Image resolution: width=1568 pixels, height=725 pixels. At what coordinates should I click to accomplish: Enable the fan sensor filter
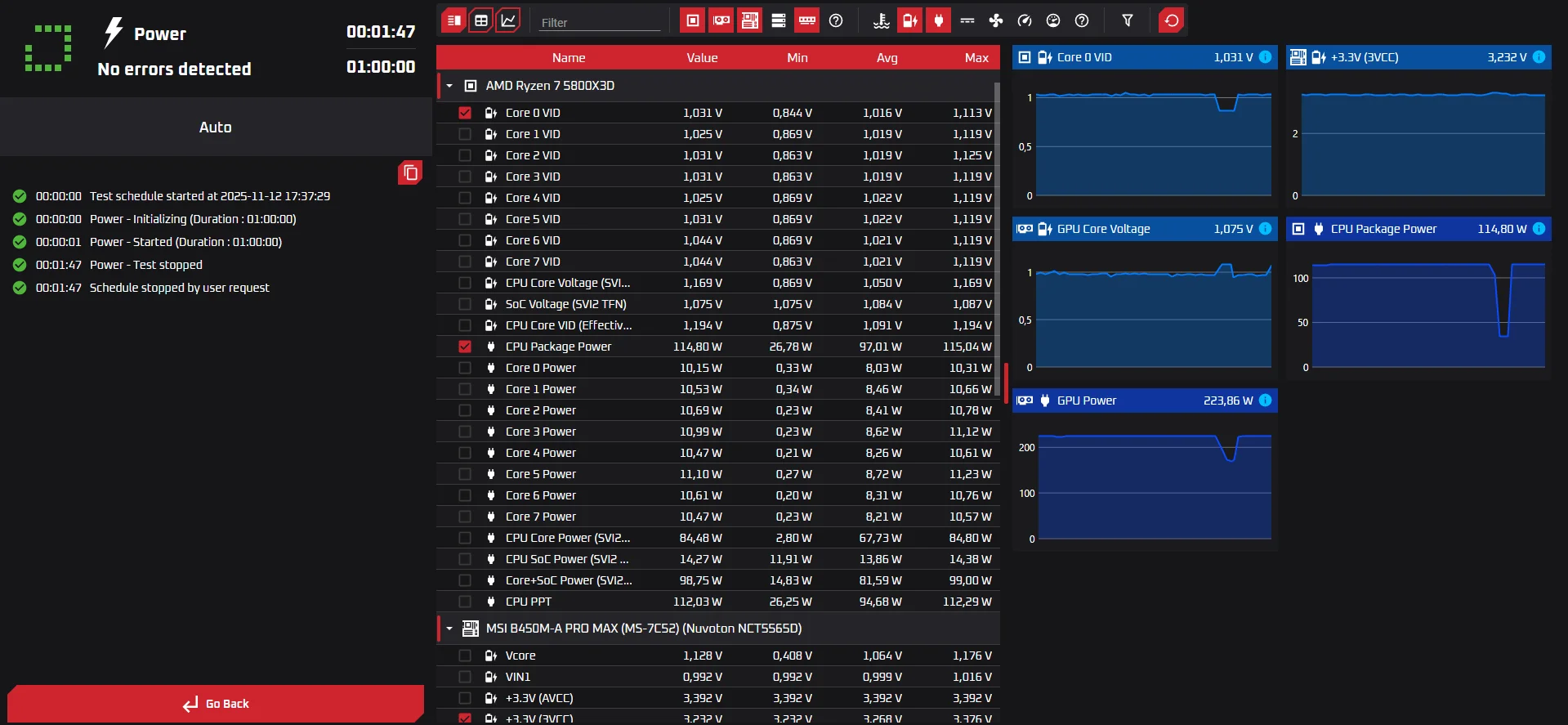point(995,20)
